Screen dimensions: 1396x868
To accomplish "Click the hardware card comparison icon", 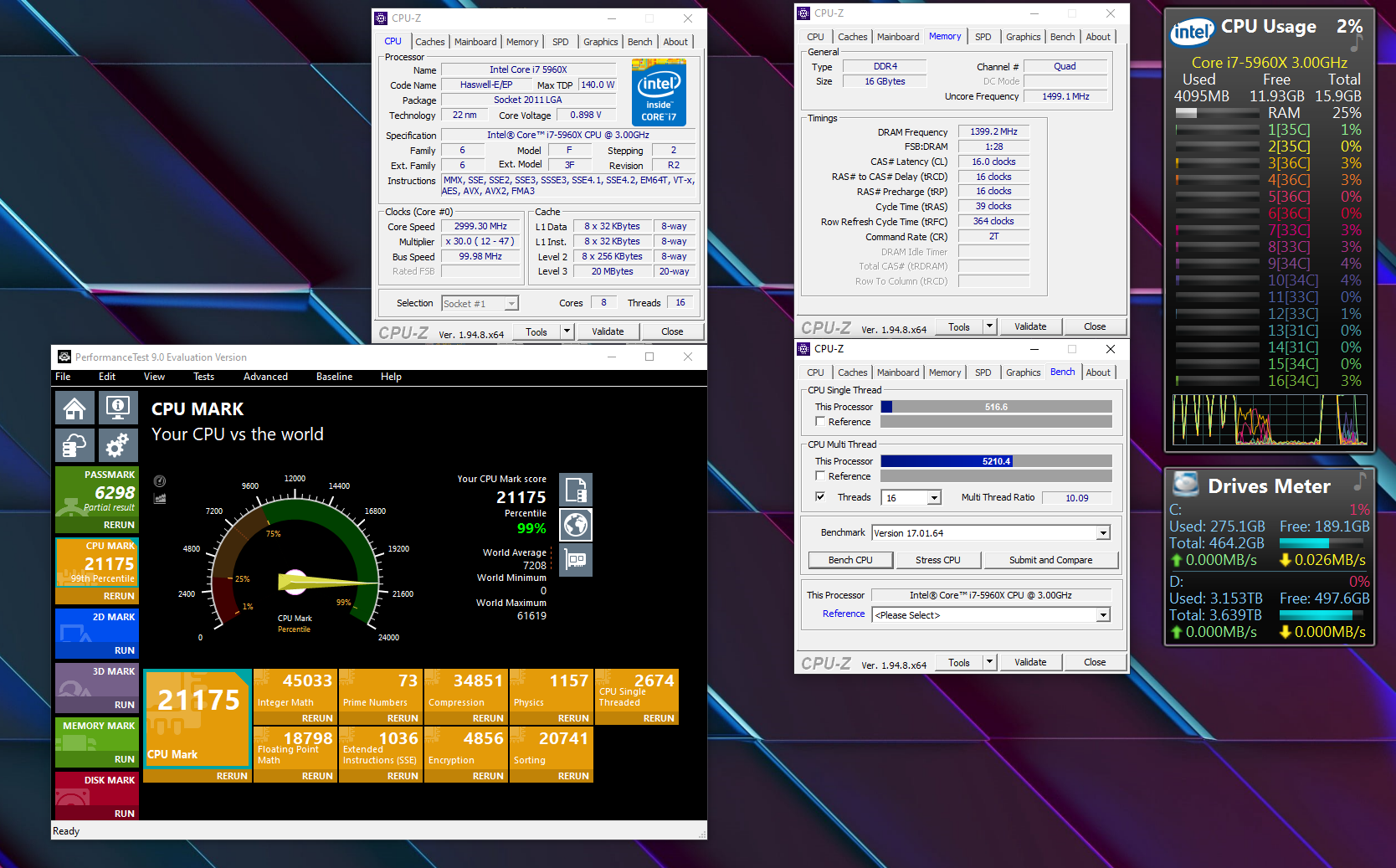I will point(576,560).
